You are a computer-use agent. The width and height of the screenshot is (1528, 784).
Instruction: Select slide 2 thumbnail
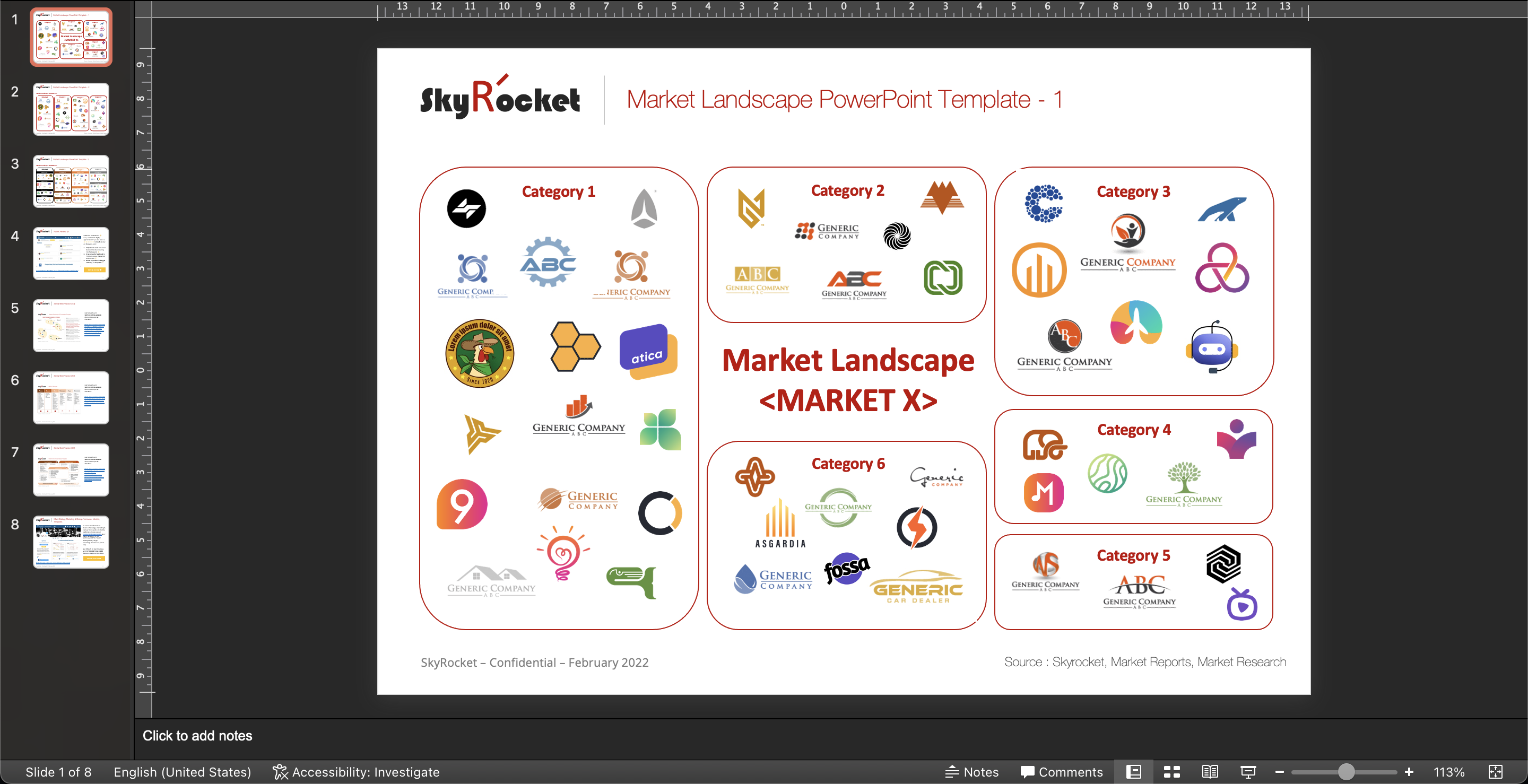click(x=71, y=109)
